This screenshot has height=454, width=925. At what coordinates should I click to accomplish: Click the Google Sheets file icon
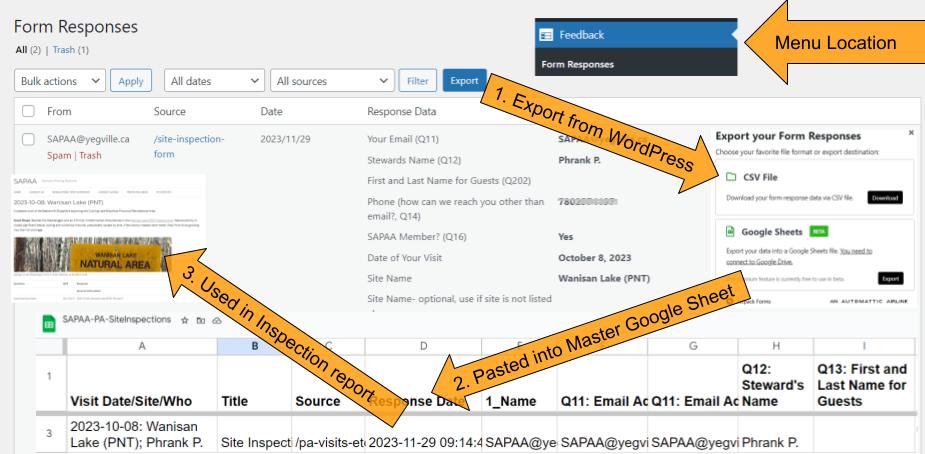point(730,232)
